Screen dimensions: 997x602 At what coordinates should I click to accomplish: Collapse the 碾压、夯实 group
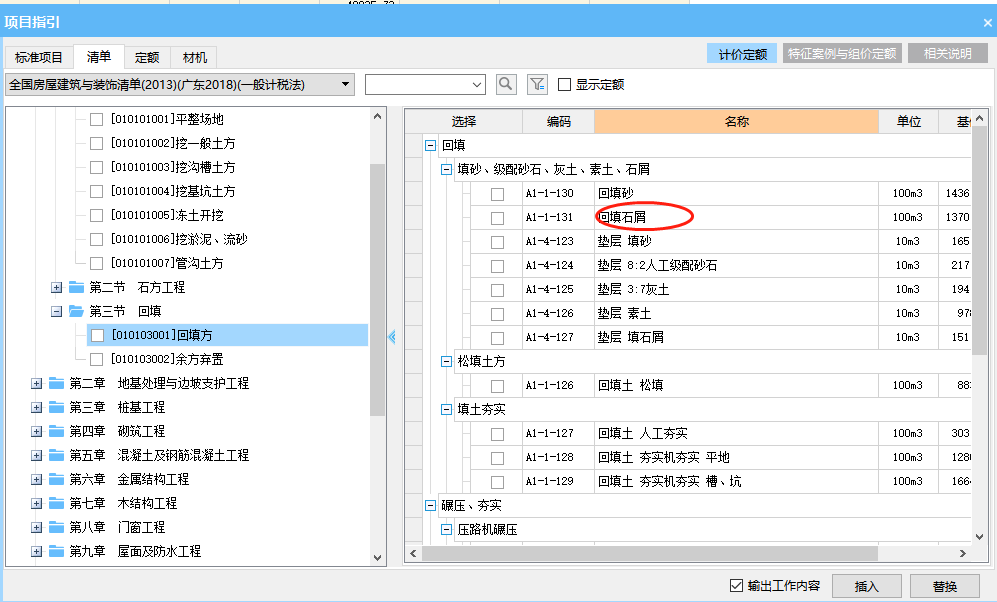(430, 505)
